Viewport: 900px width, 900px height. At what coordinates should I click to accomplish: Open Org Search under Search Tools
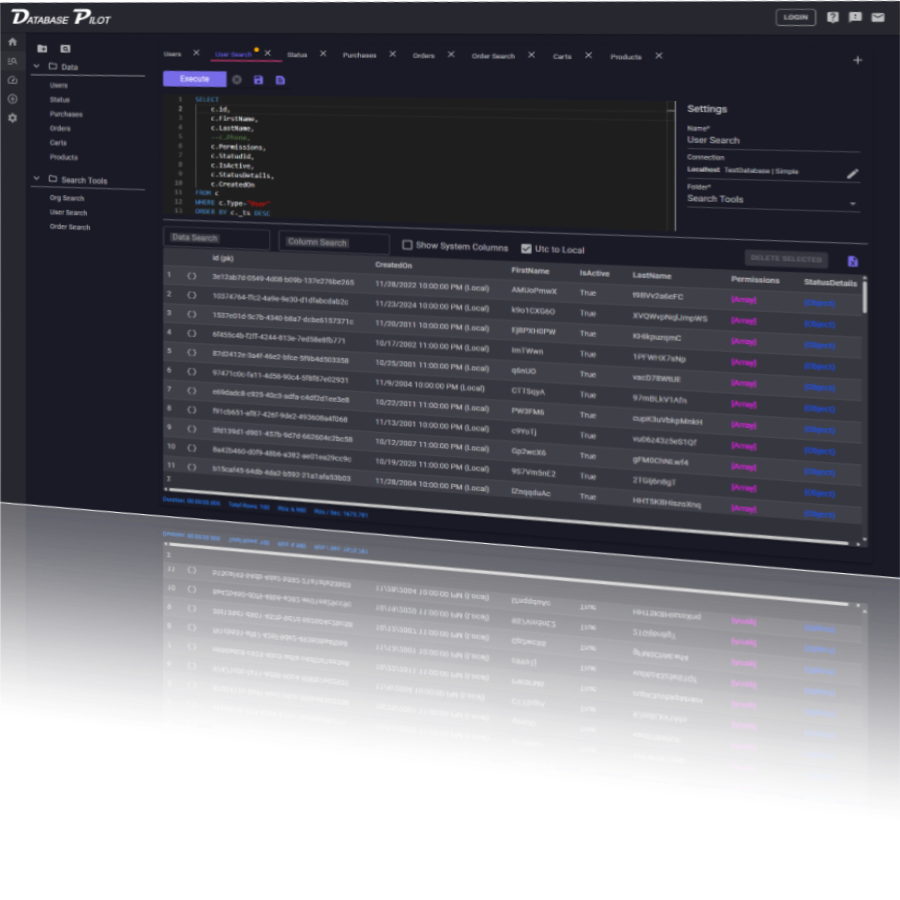pos(67,198)
